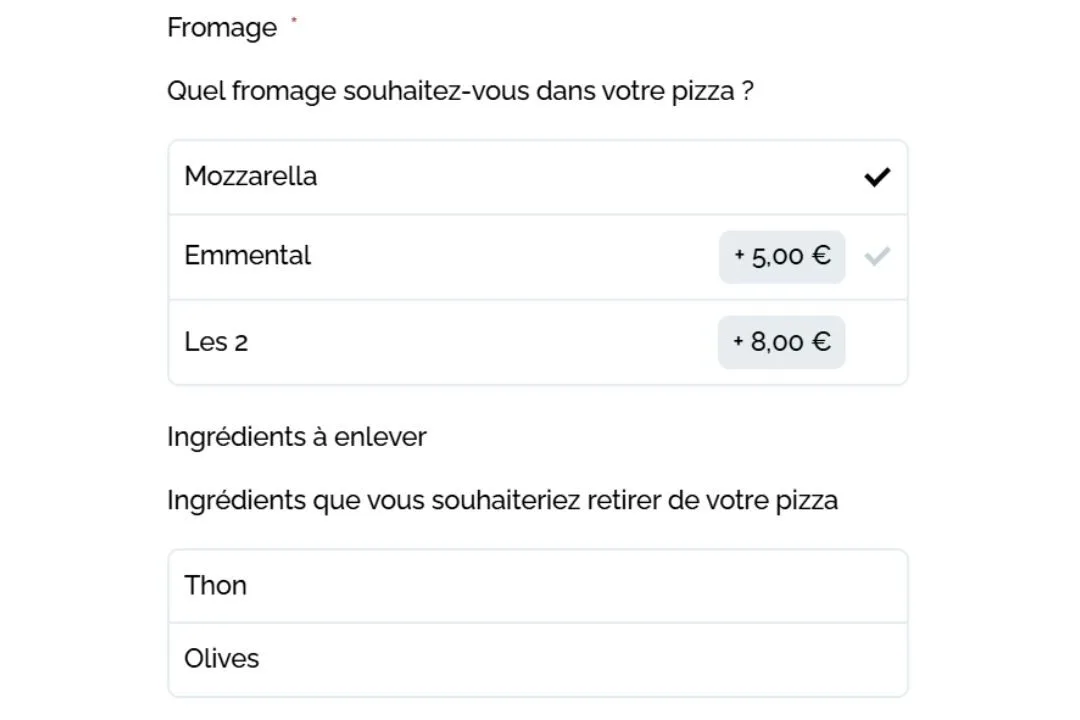Click the Emmental label text
The height and width of the screenshot is (720, 1080).
247,256
